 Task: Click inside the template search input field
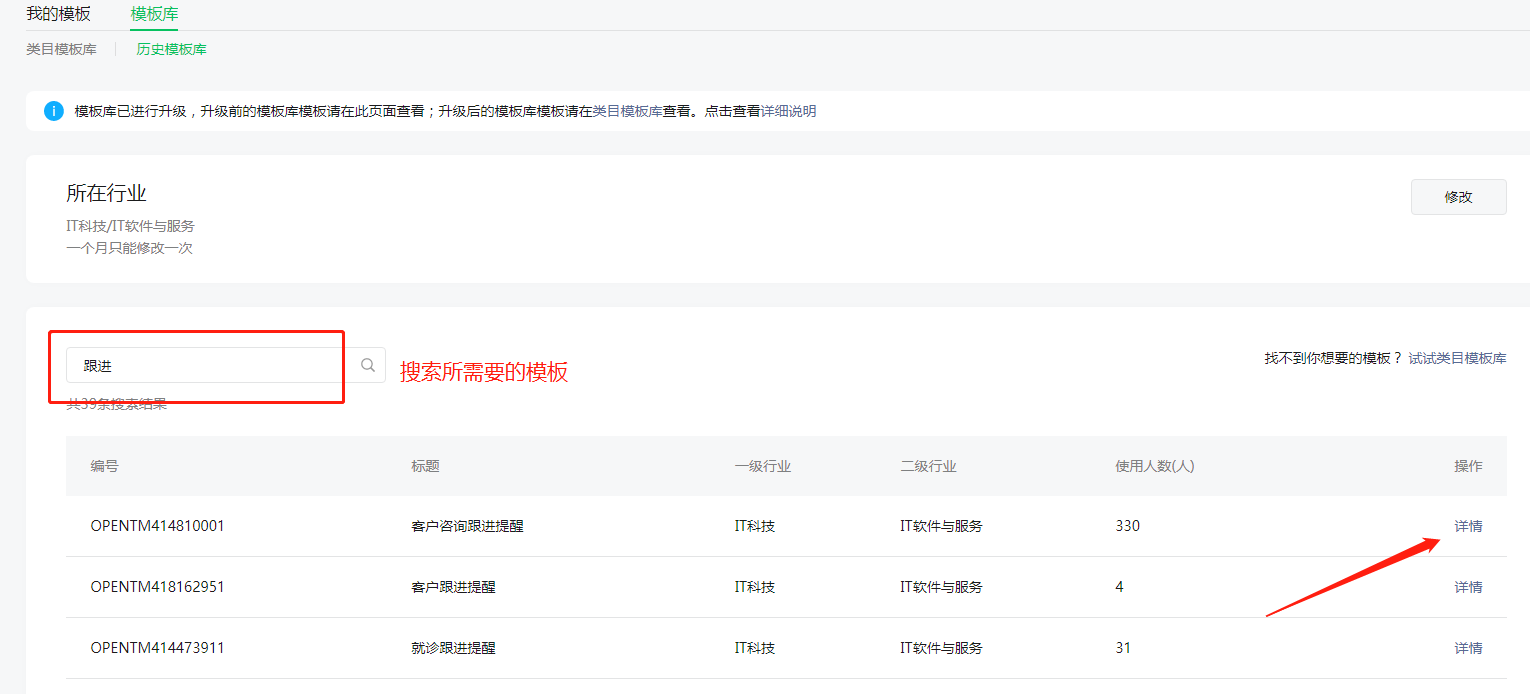[200, 365]
